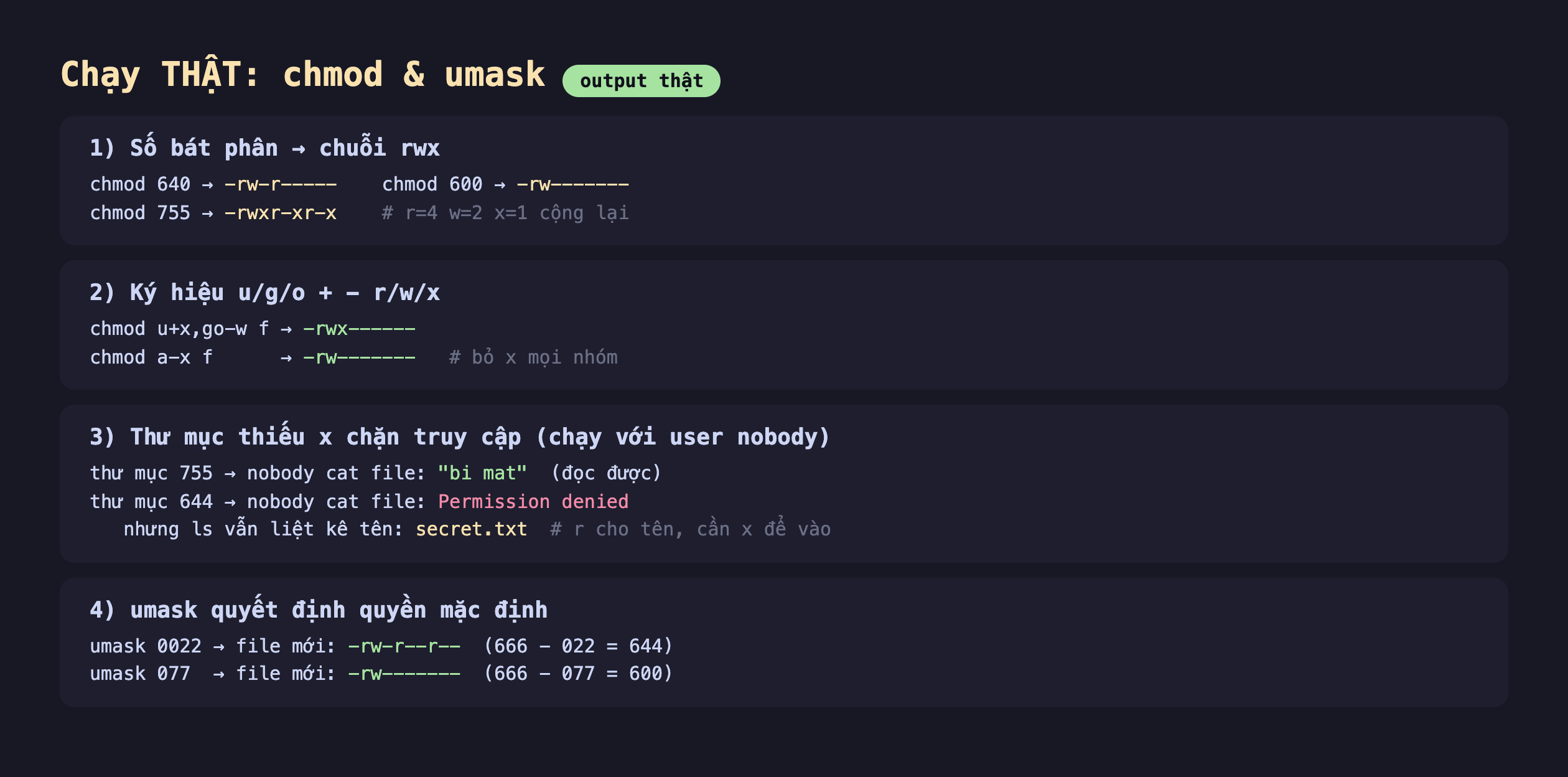Click the title 'Chạy THẬT: chmod & umask'
1568x777 pixels.
click(303, 75)
